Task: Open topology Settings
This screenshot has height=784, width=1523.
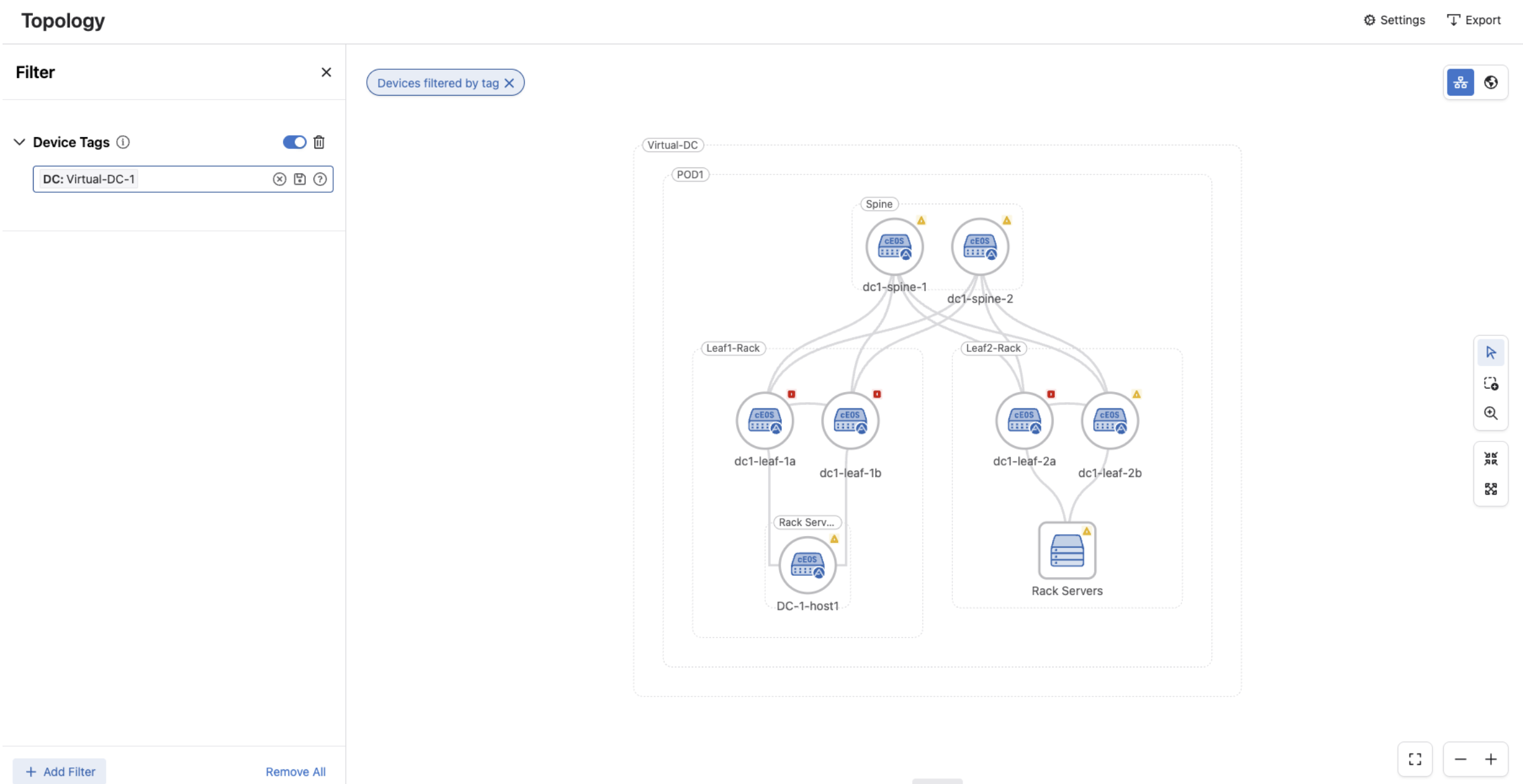Action: [x=1394, y=20]
